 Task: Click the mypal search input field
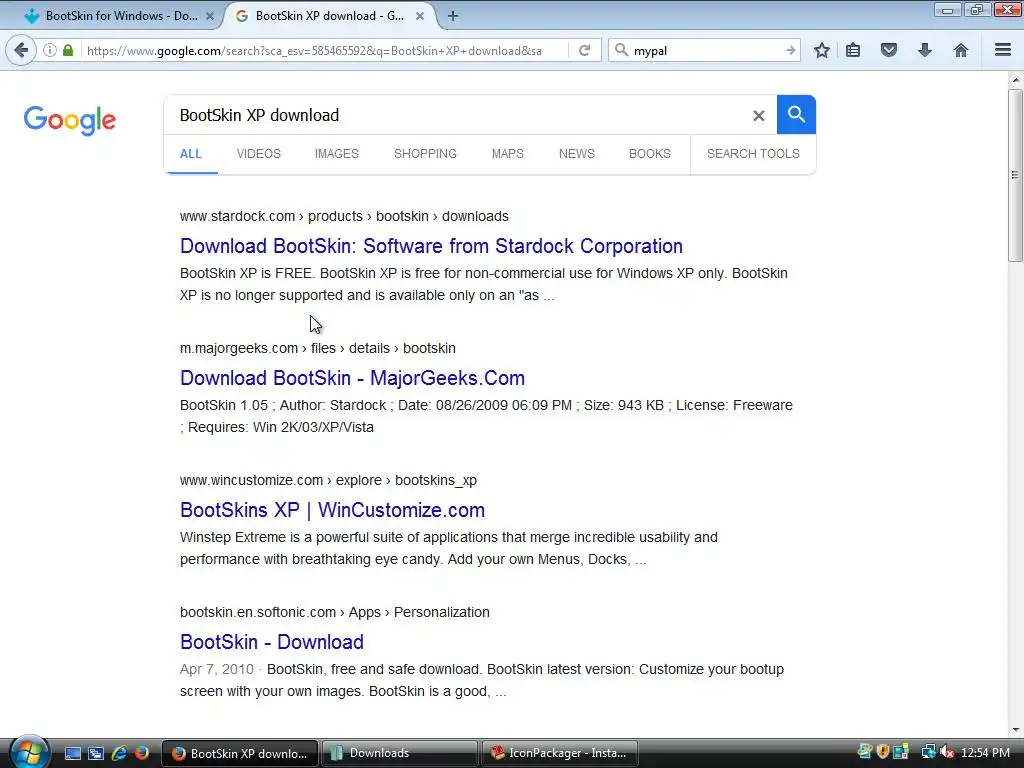click(705, 50)
